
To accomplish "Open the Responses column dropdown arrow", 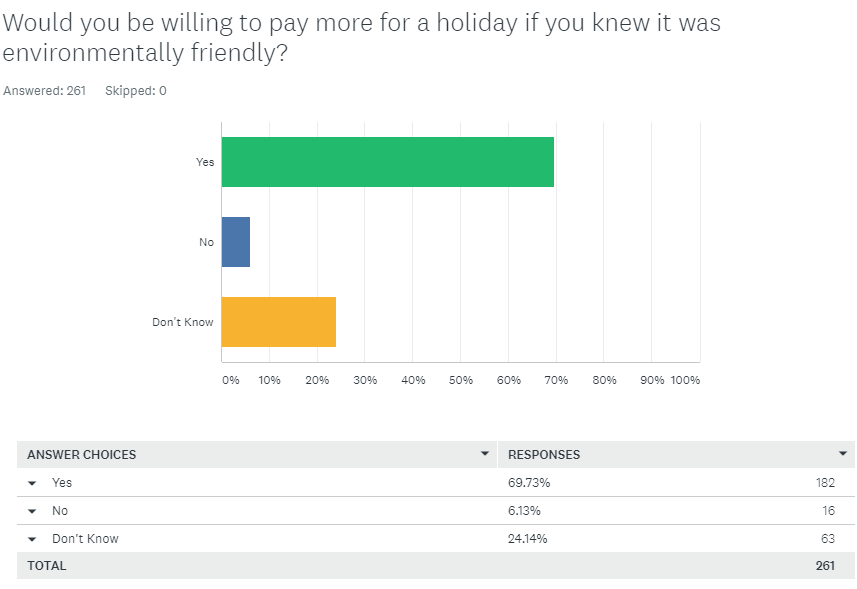I will [843, 454].
